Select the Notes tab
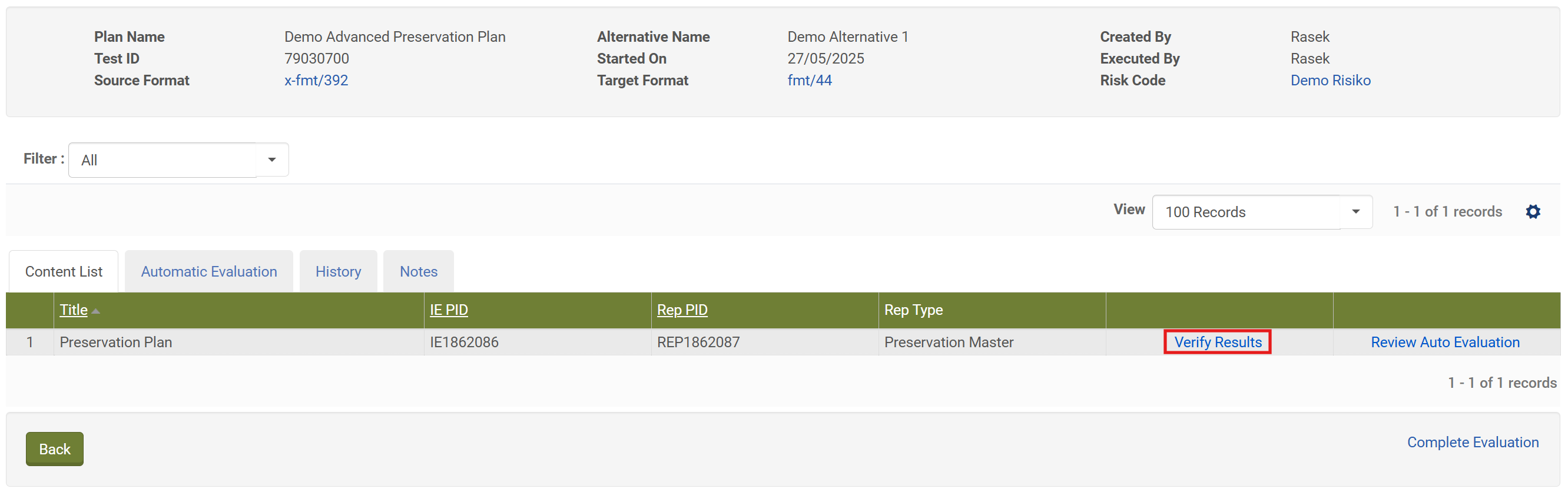1568x492 pixels. (418, 272)
